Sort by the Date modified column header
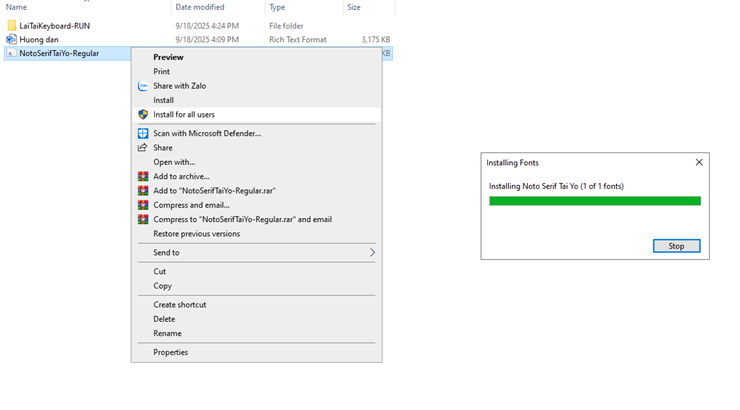This screenshot has height=410, width=740. pos(200,7)
